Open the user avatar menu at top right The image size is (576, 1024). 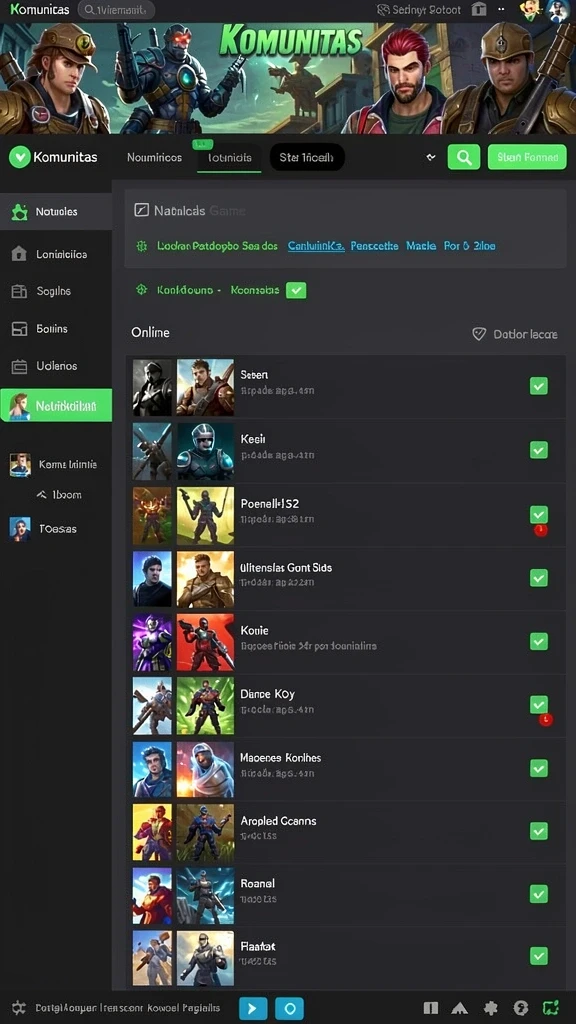[x=558, y=10]
